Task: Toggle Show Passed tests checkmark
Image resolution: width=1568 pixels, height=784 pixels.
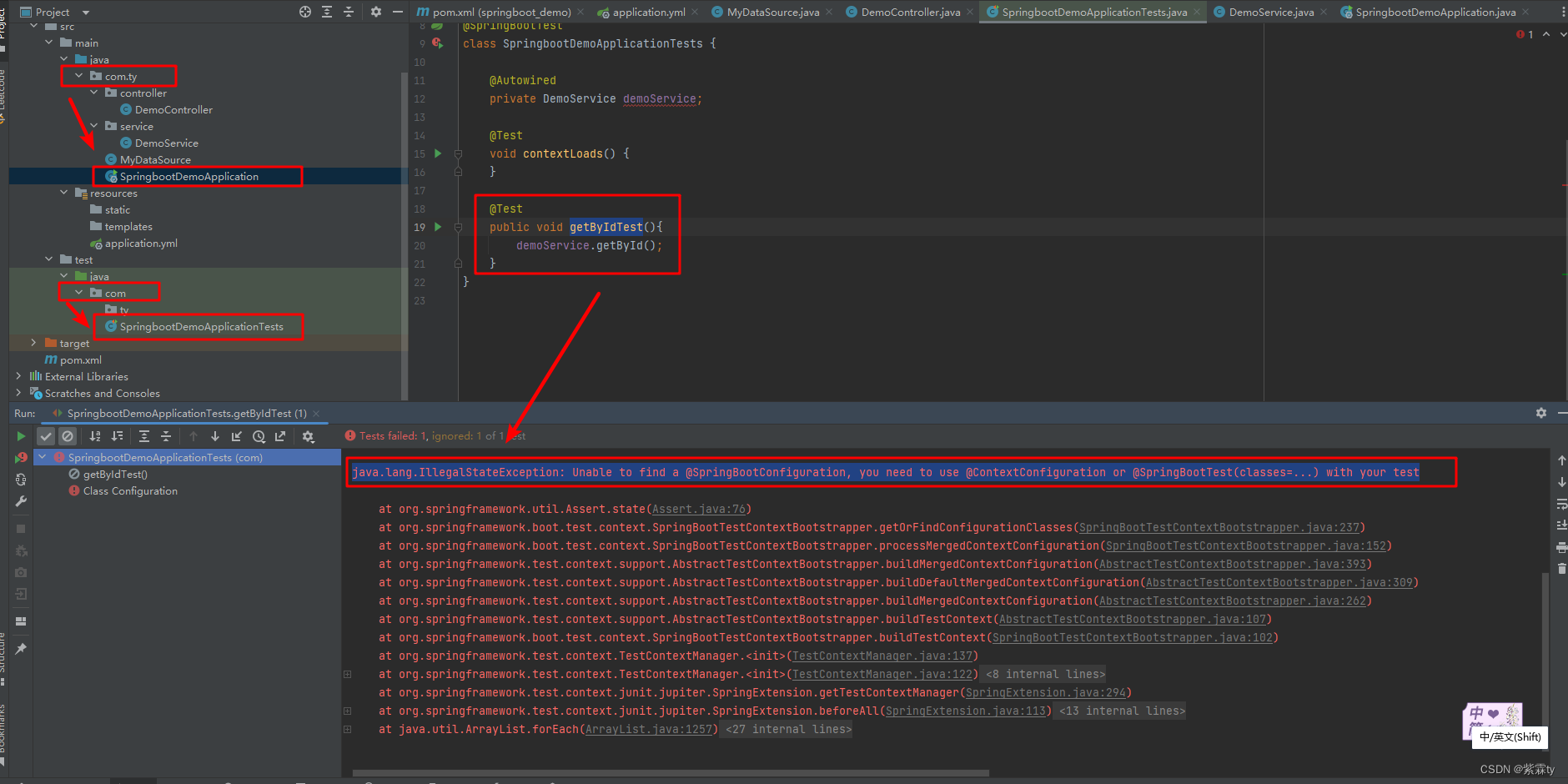Action: coord(46,436)
